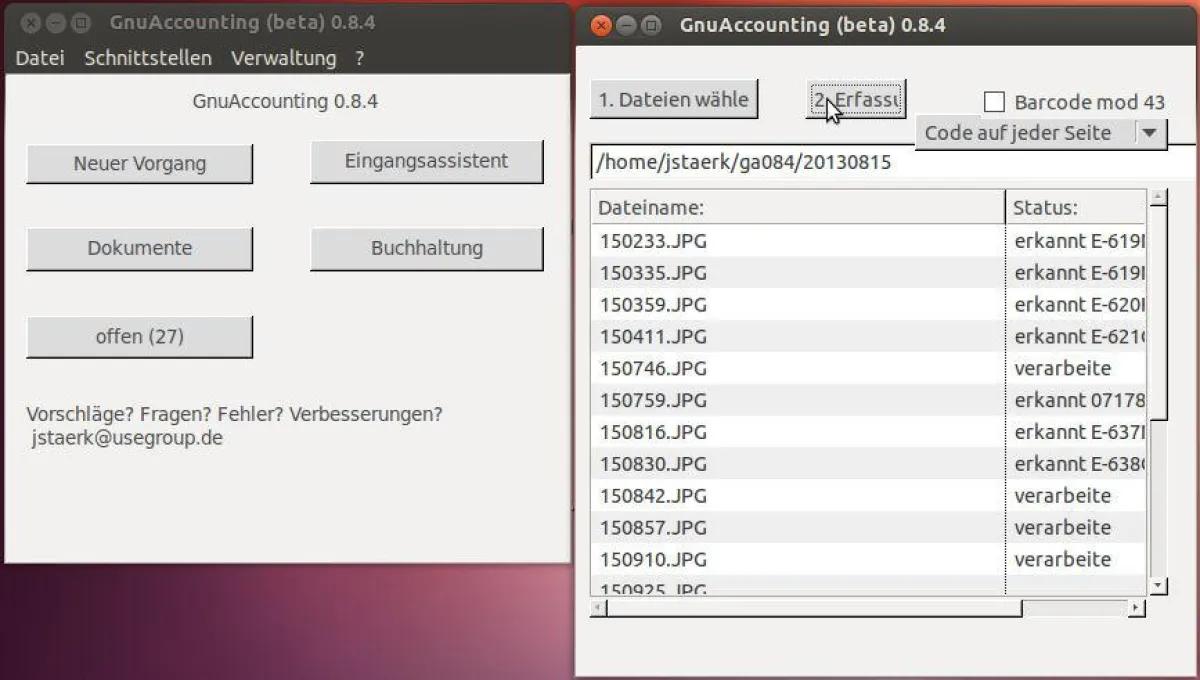Open the Buchhaltung view
1200x680 pixels.
[427, 248]
